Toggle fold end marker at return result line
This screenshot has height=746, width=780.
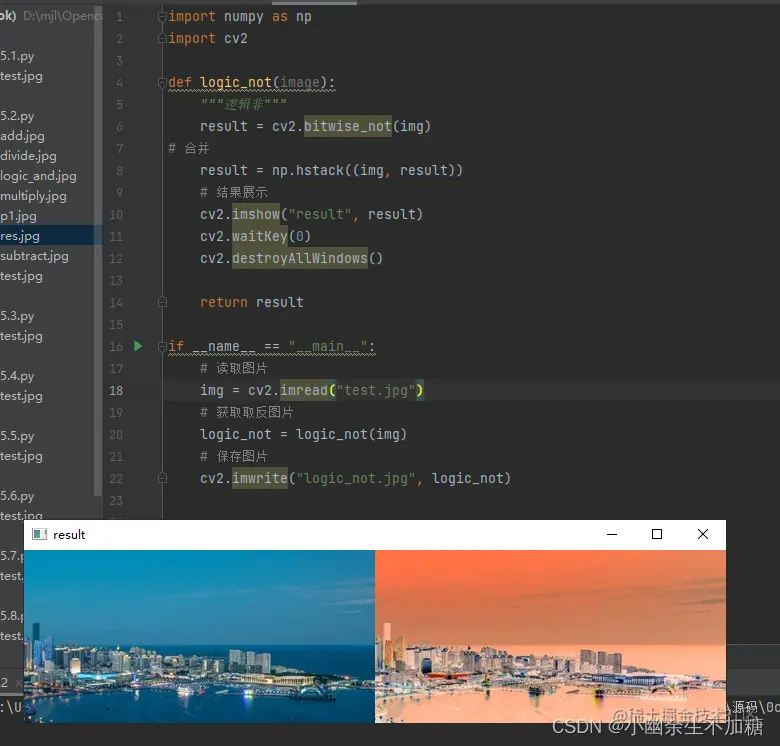(162, 302)
